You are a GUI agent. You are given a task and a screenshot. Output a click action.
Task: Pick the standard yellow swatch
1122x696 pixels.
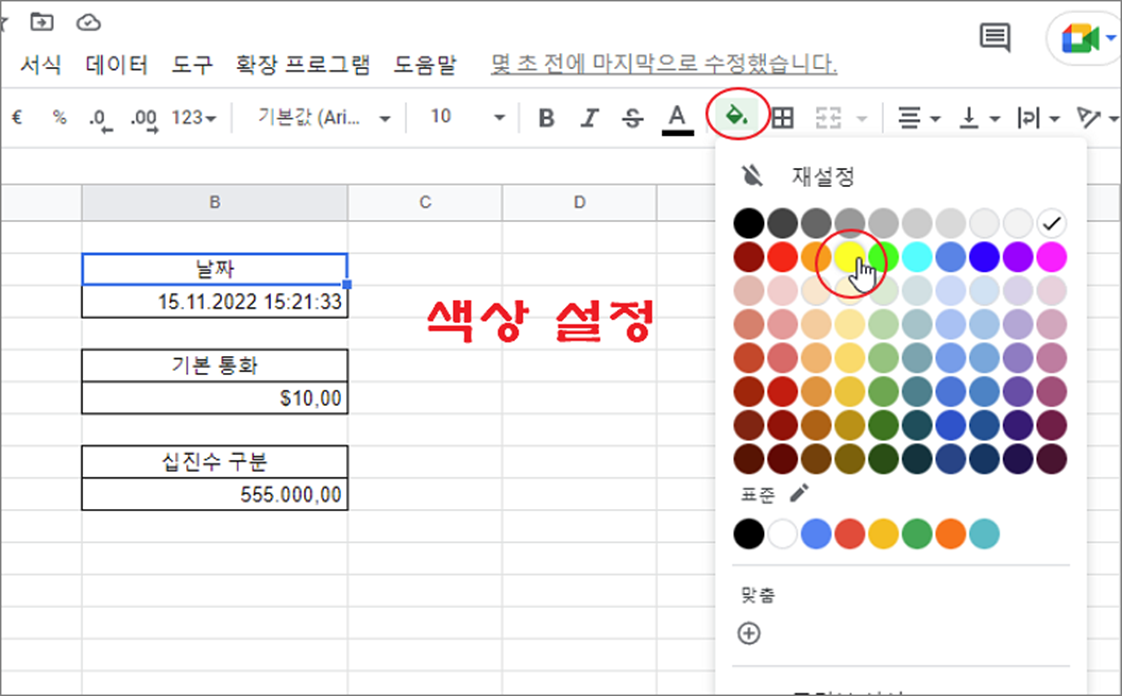(883, 534)
